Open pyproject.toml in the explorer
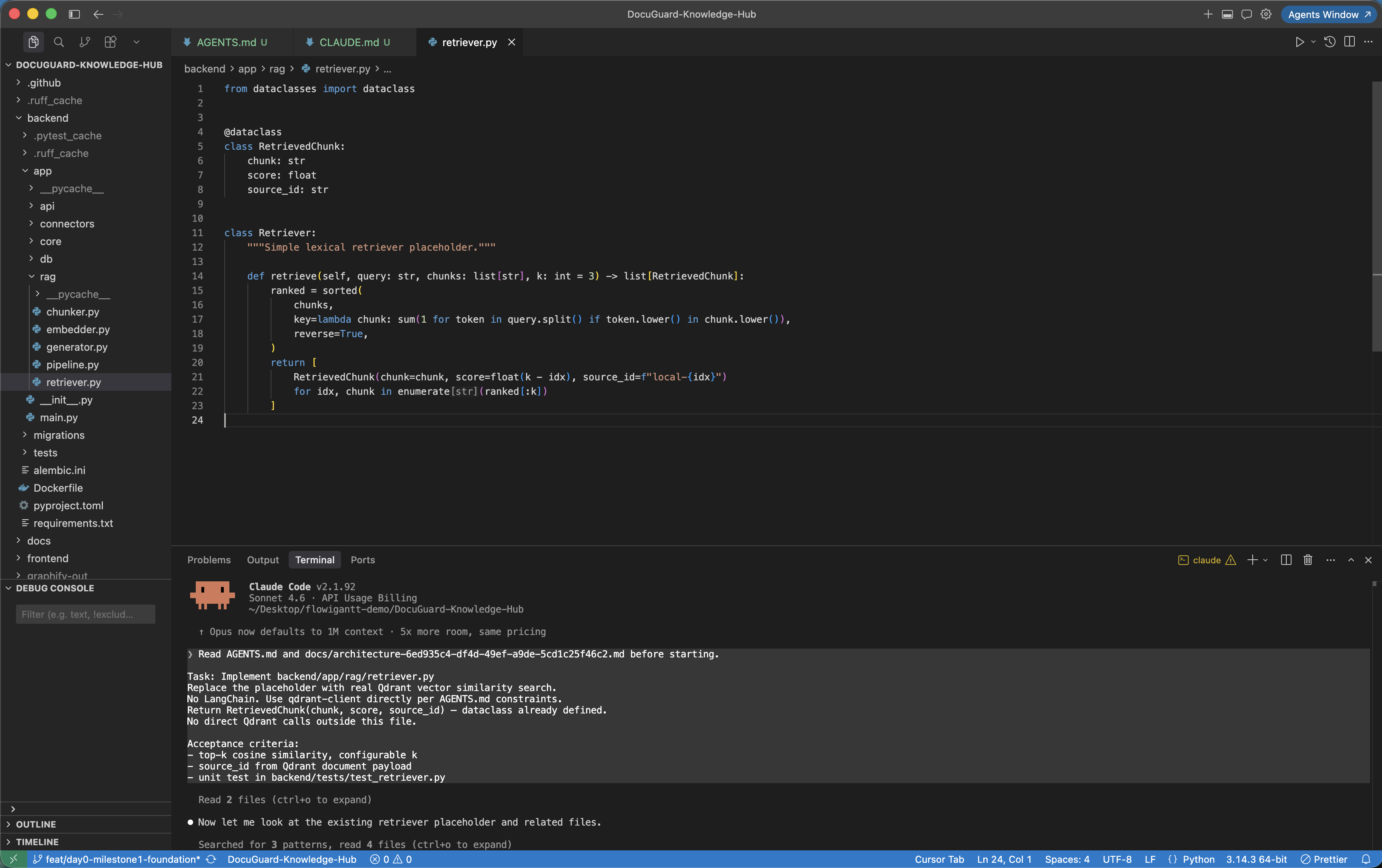Image resolution: width=1382 pixels, height=868 pixels. pos(86,506)
